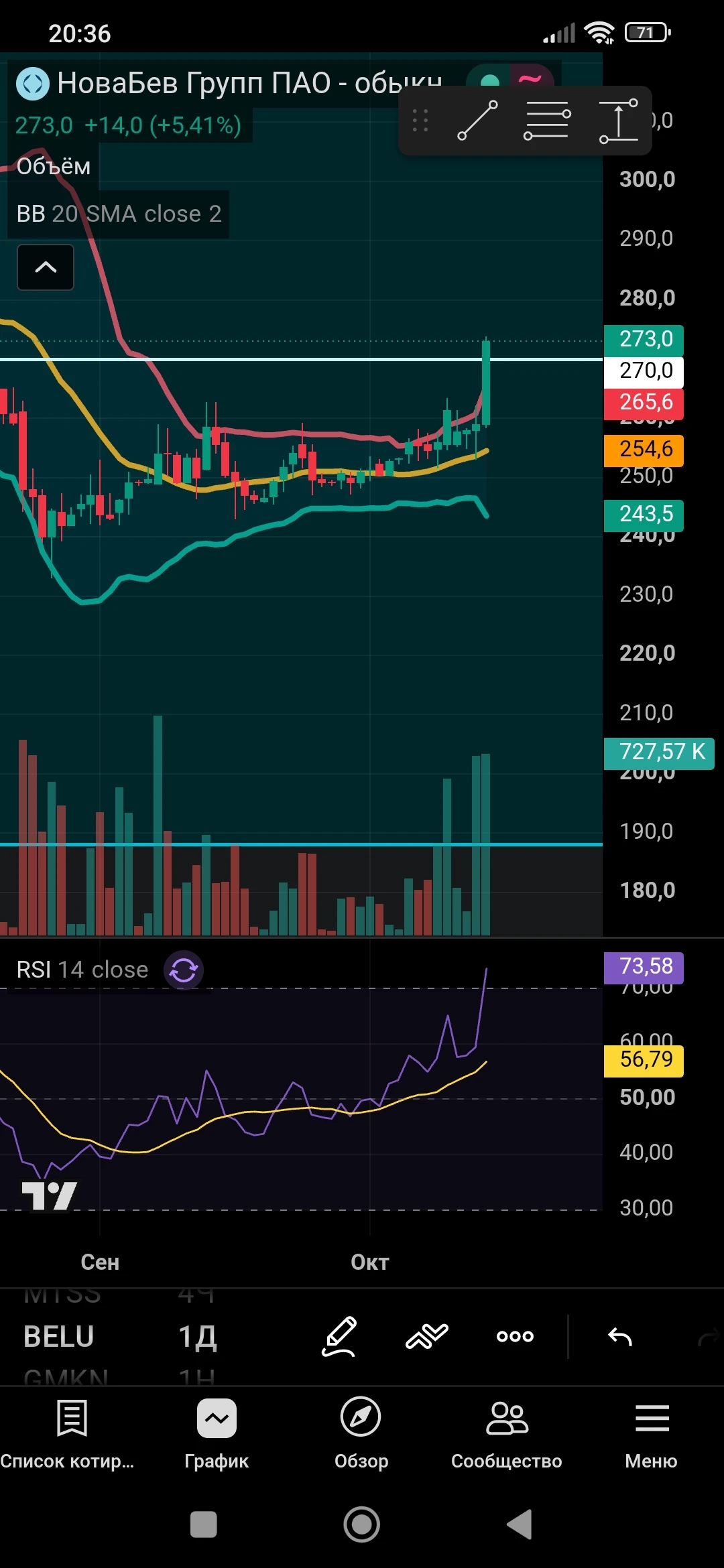This screenshot has height=1568, width=724.
Task: Tap the green 243,5 lower band label
Action: (x=644, y=515)
